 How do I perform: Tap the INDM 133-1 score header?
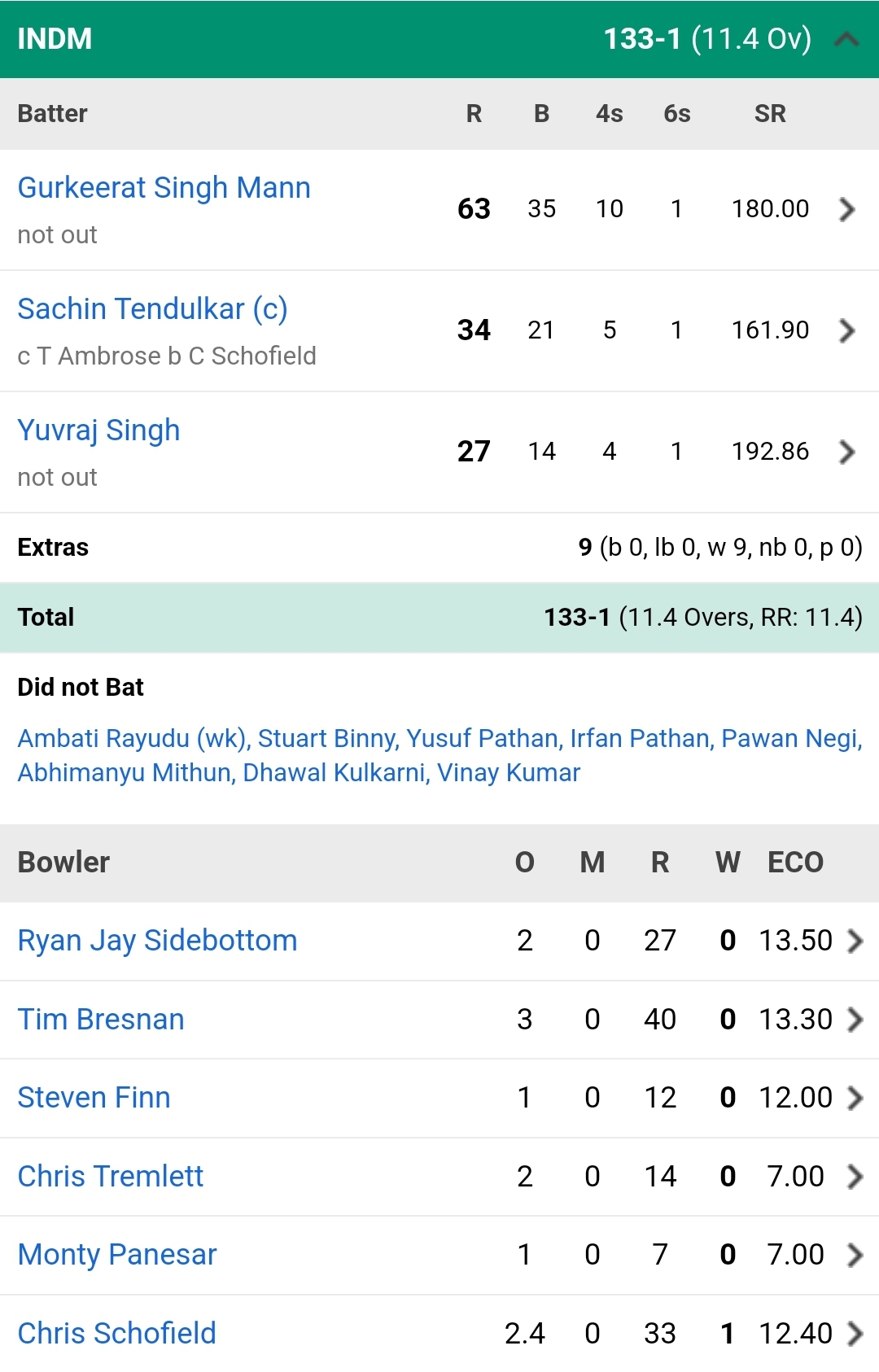click(439, 39)
